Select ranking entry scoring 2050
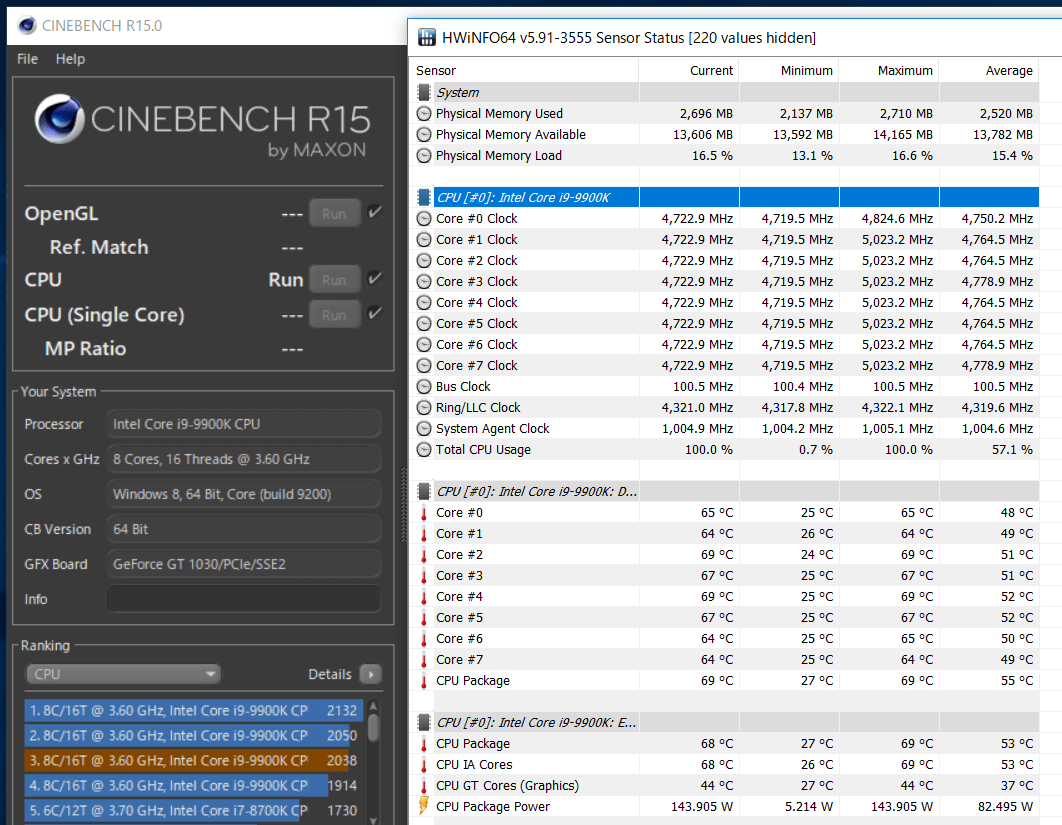The width and height of the screenshot is (1062, 825). coord(194,736)
